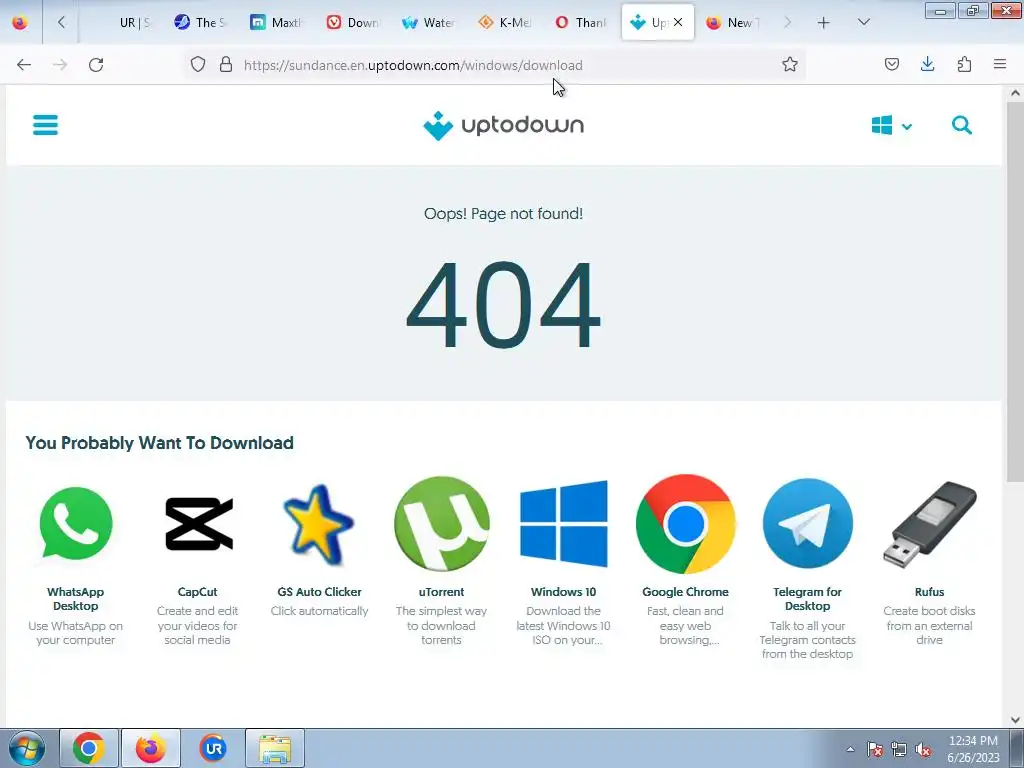Click the scrollbar down arrow
The height and width of the screenshot is (768, 1024).
(x=1015, y=720)
